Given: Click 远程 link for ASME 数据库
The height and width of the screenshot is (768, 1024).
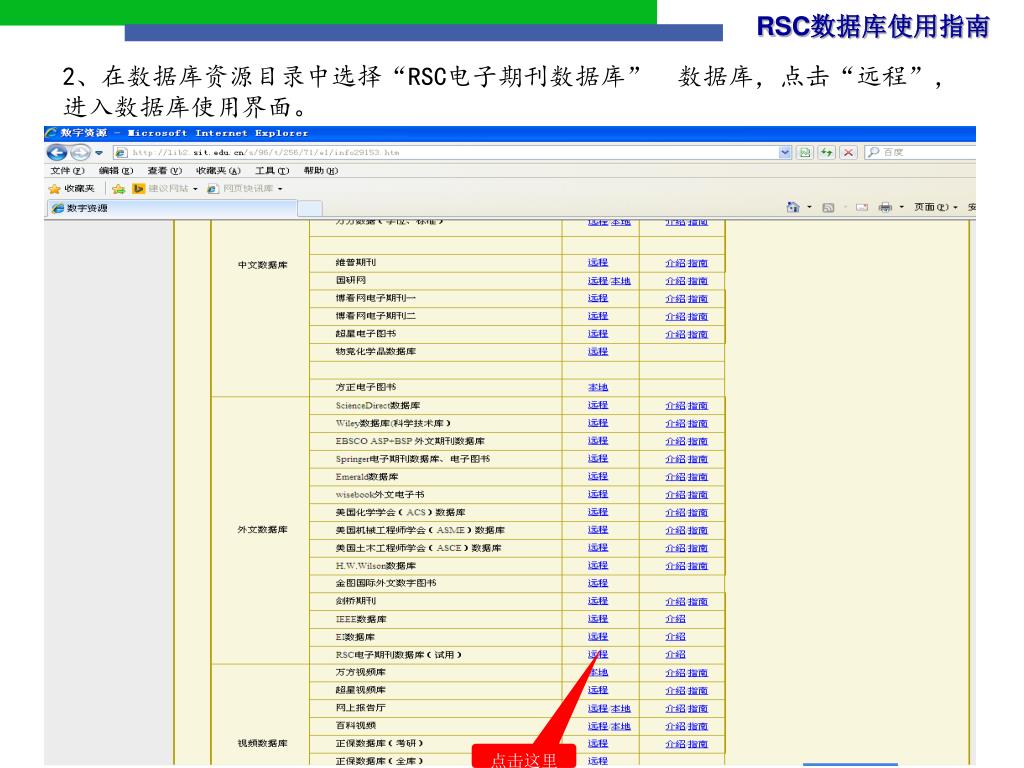Looking at the screenshot, I should [x=598, y=530].
